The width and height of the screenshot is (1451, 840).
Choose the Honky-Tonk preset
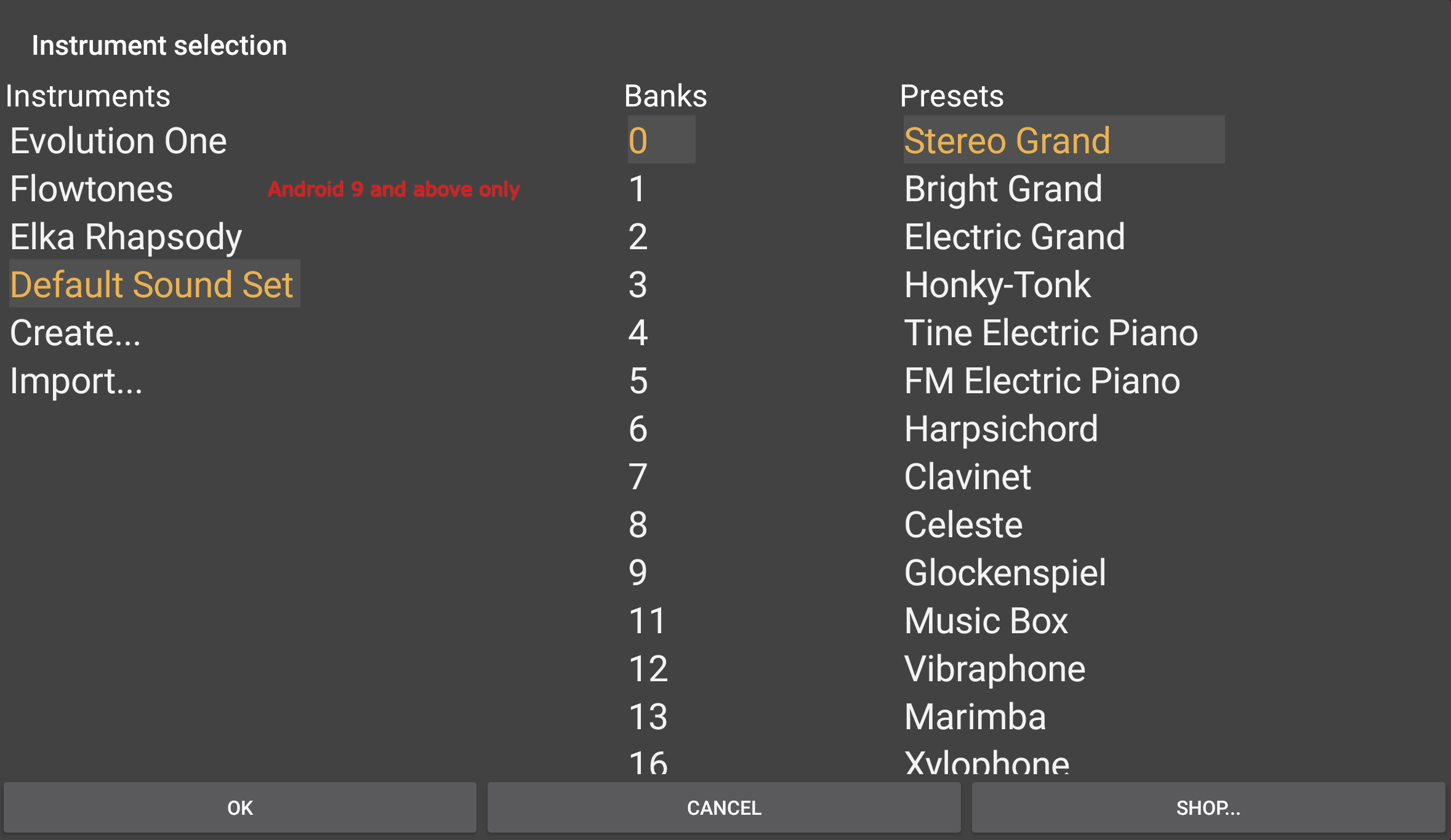tap(997, 284)
